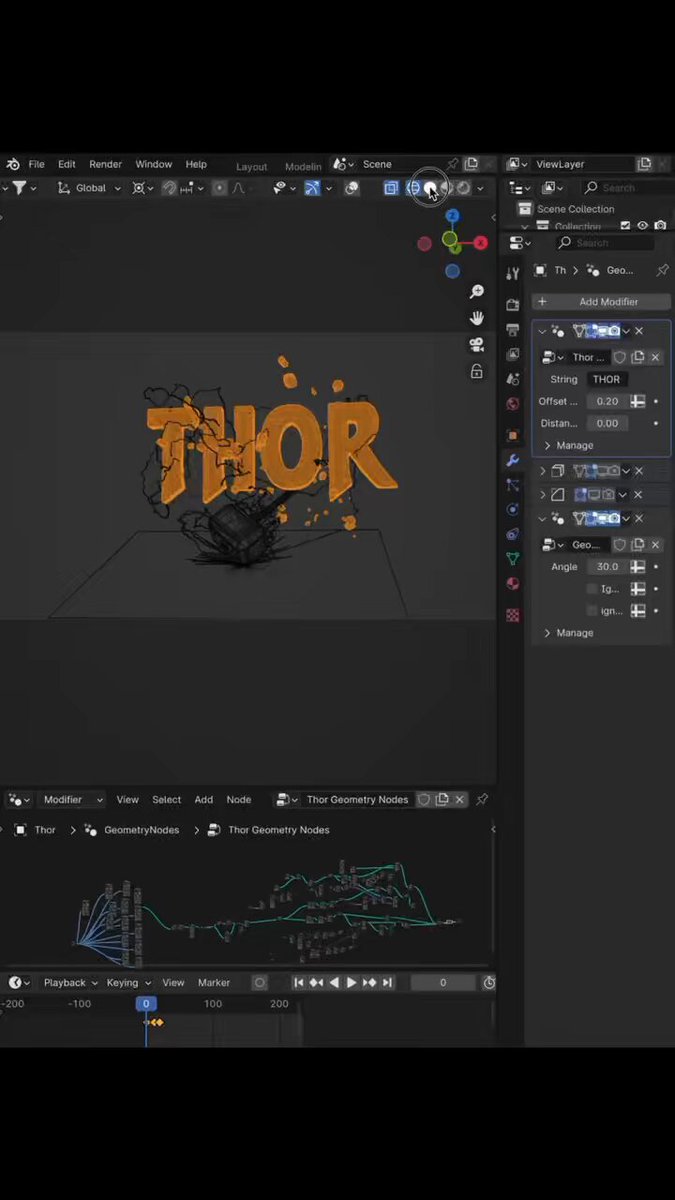Open the Particles properties tab
675x1200 pixels.
click(513, 485)
